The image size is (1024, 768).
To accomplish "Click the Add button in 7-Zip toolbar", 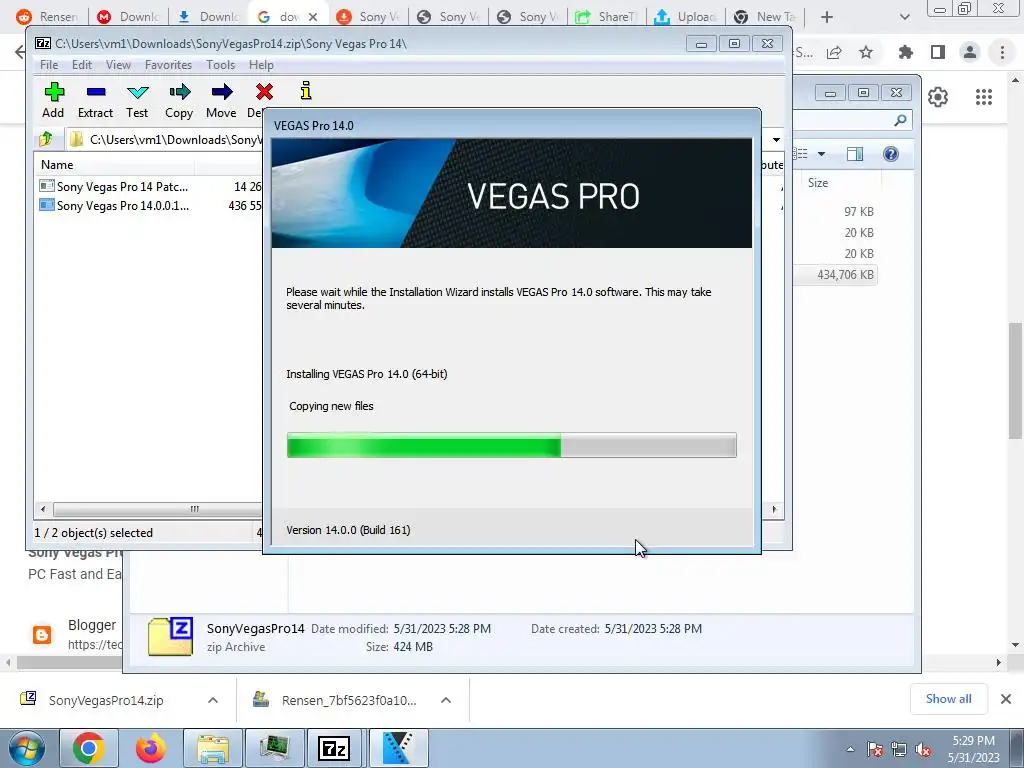I will pyautogui.click(x=54, y=100).
